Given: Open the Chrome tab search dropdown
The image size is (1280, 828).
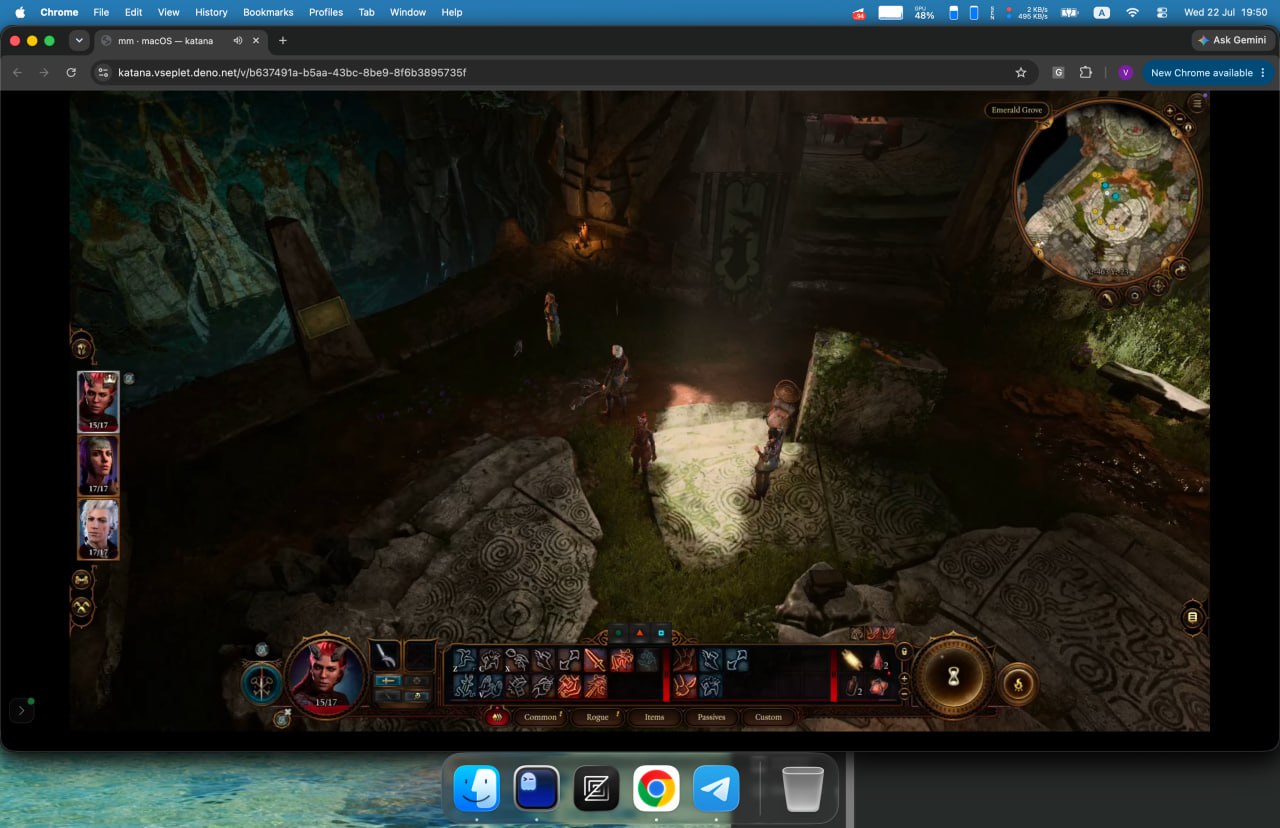Looking at the screenshot, I should click(x=79, y=41).
